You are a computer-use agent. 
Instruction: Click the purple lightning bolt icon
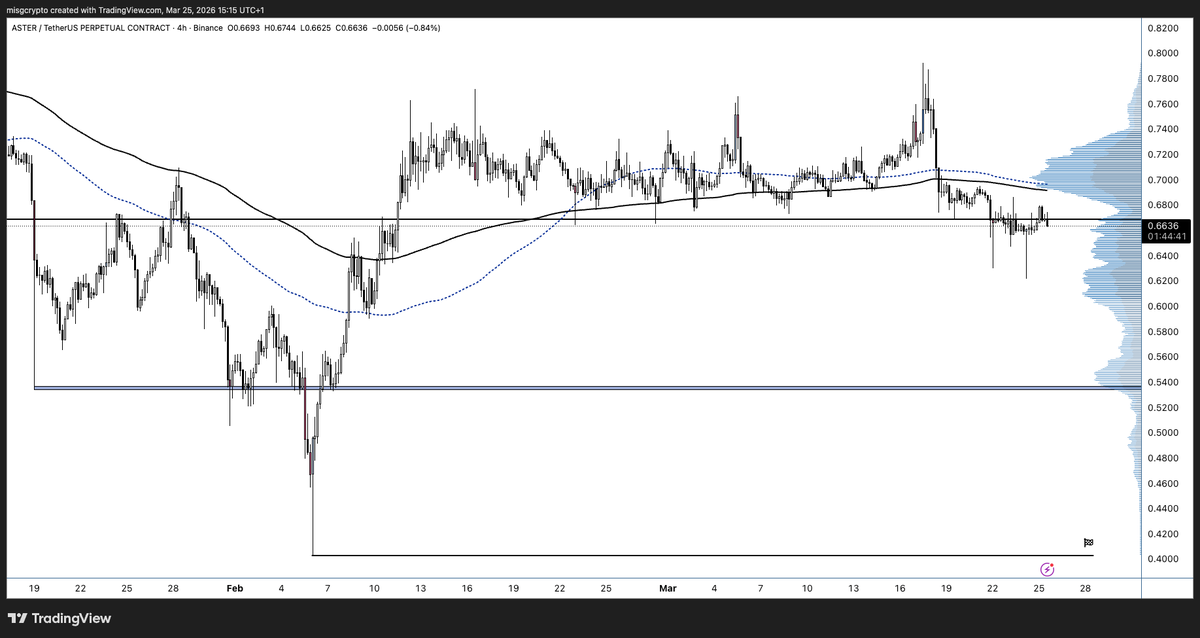click(x=1046, y=569)
